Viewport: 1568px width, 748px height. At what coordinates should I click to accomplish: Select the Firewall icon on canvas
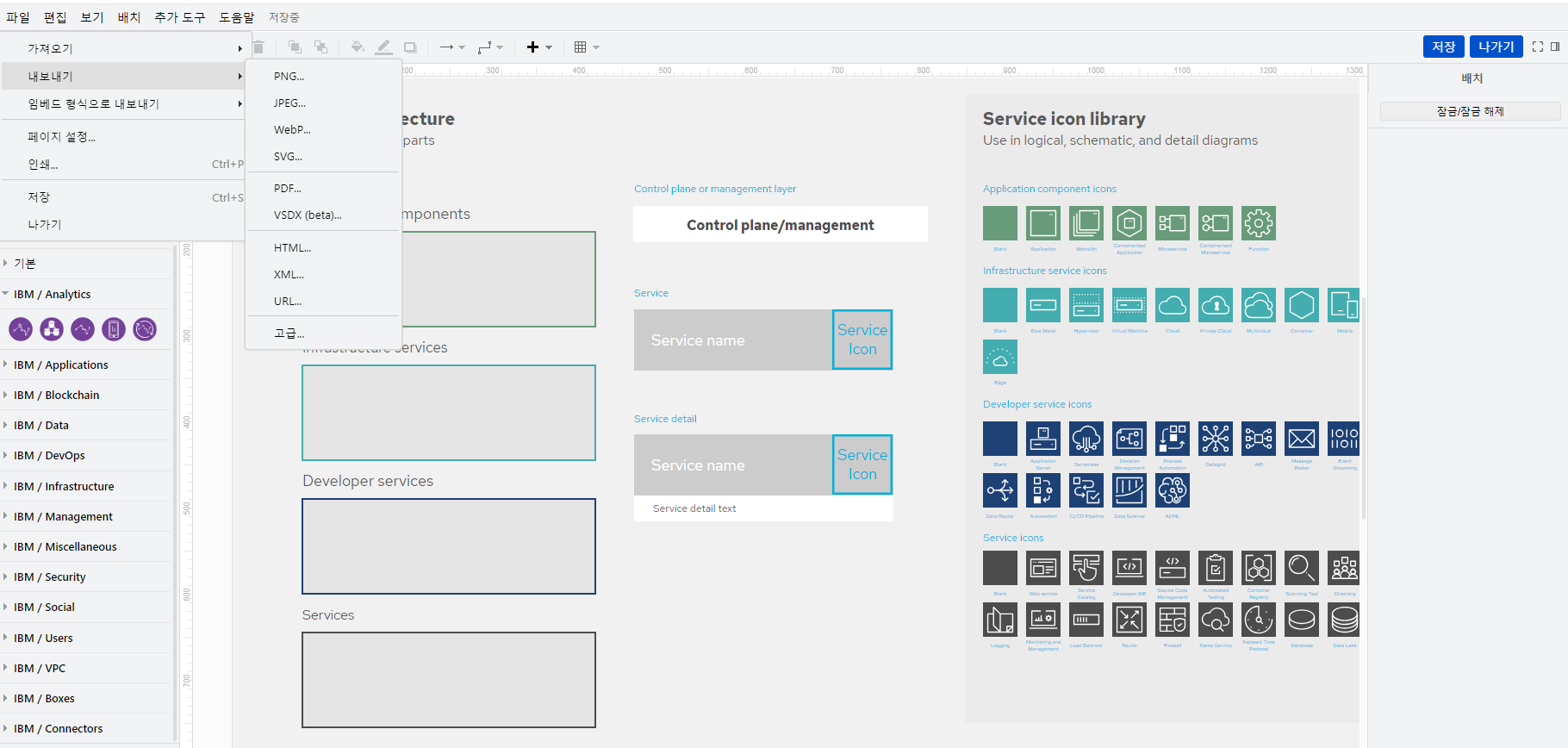1173,620
